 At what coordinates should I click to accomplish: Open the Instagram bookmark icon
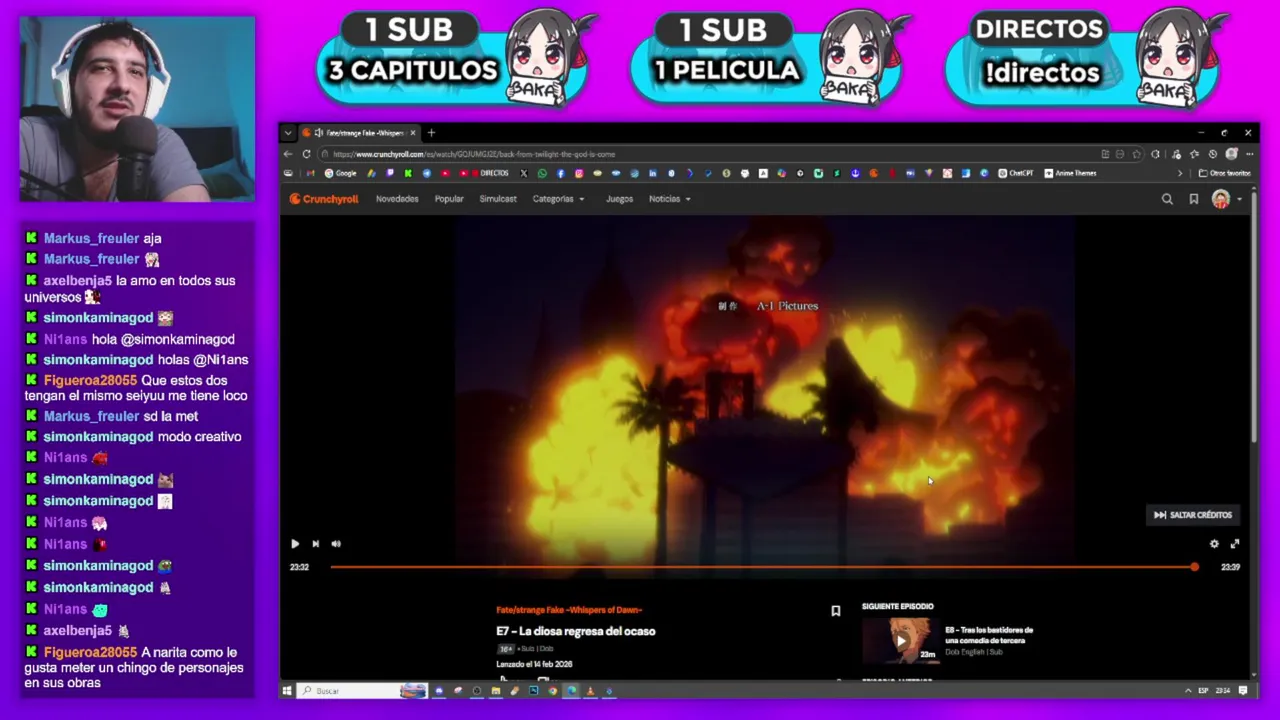[579, 173]
